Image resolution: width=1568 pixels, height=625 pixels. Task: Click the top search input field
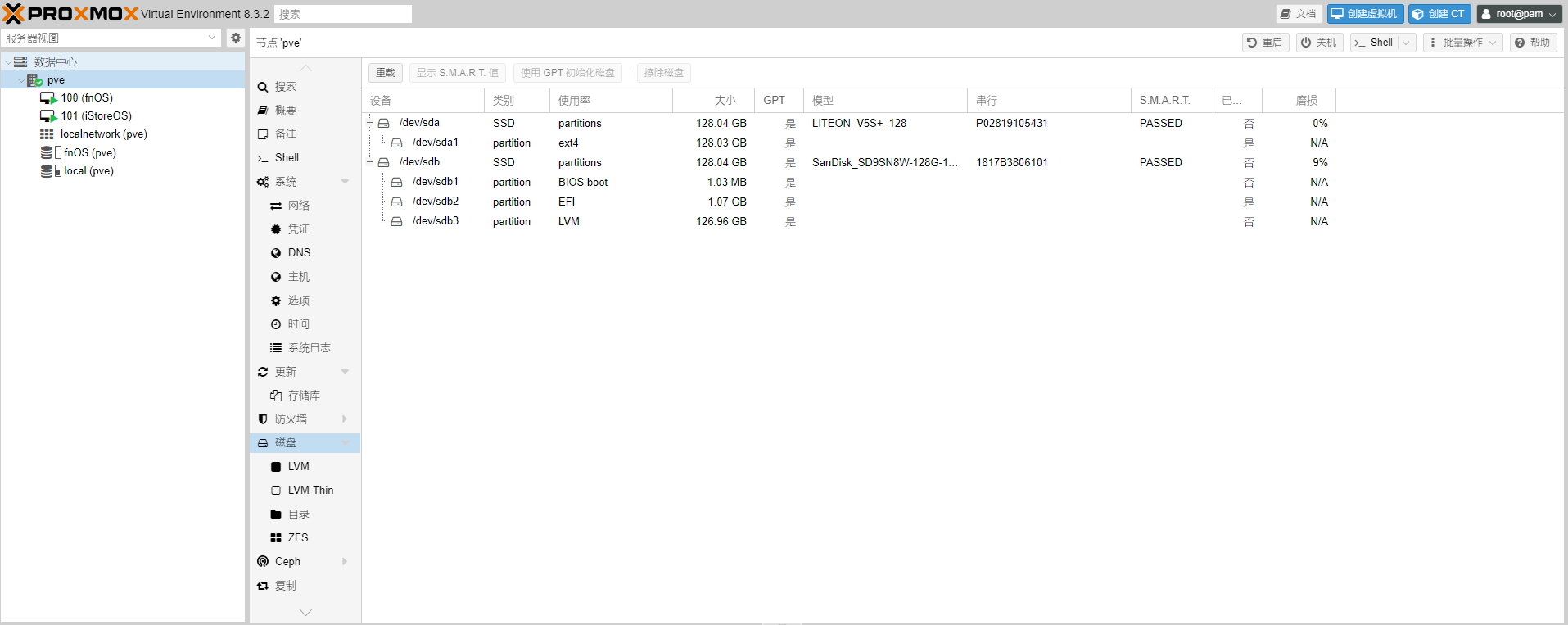click(x=343, y=14)
